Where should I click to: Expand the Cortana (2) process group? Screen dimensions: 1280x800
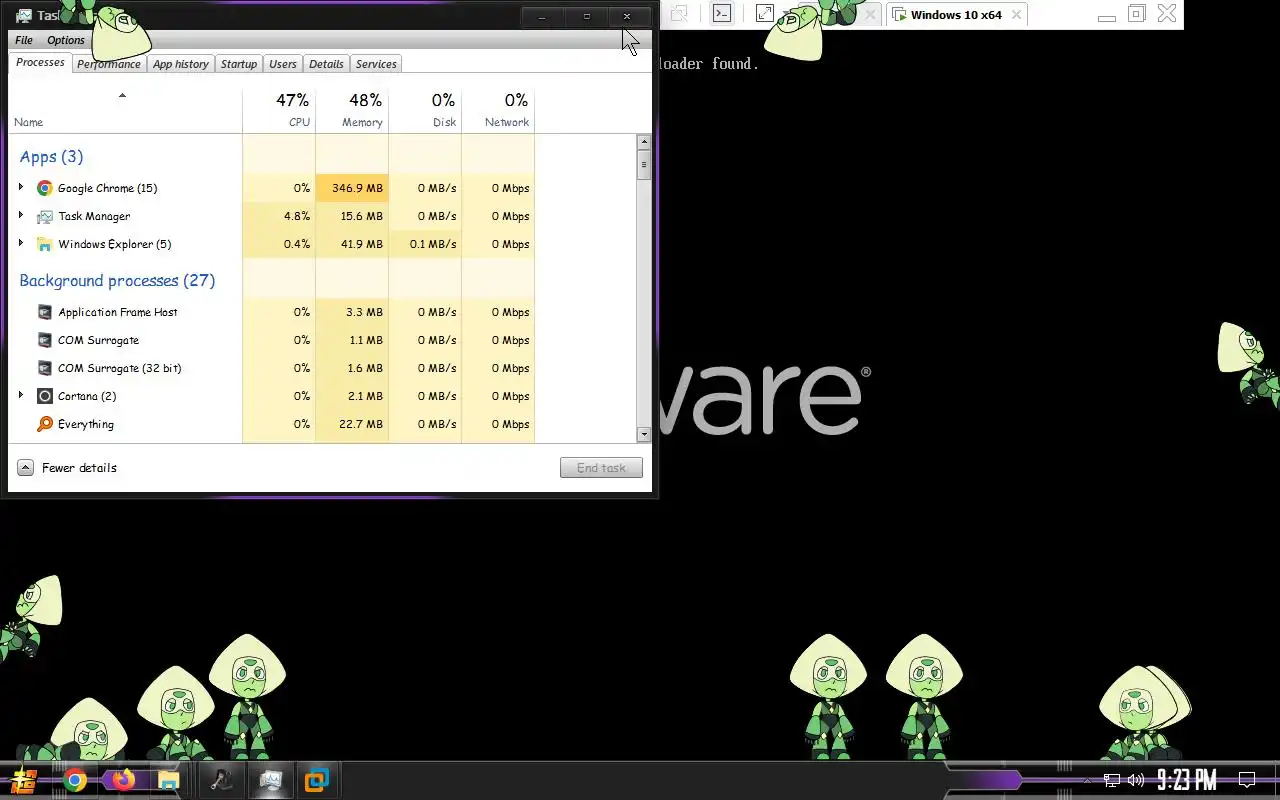tap(20, 395)
